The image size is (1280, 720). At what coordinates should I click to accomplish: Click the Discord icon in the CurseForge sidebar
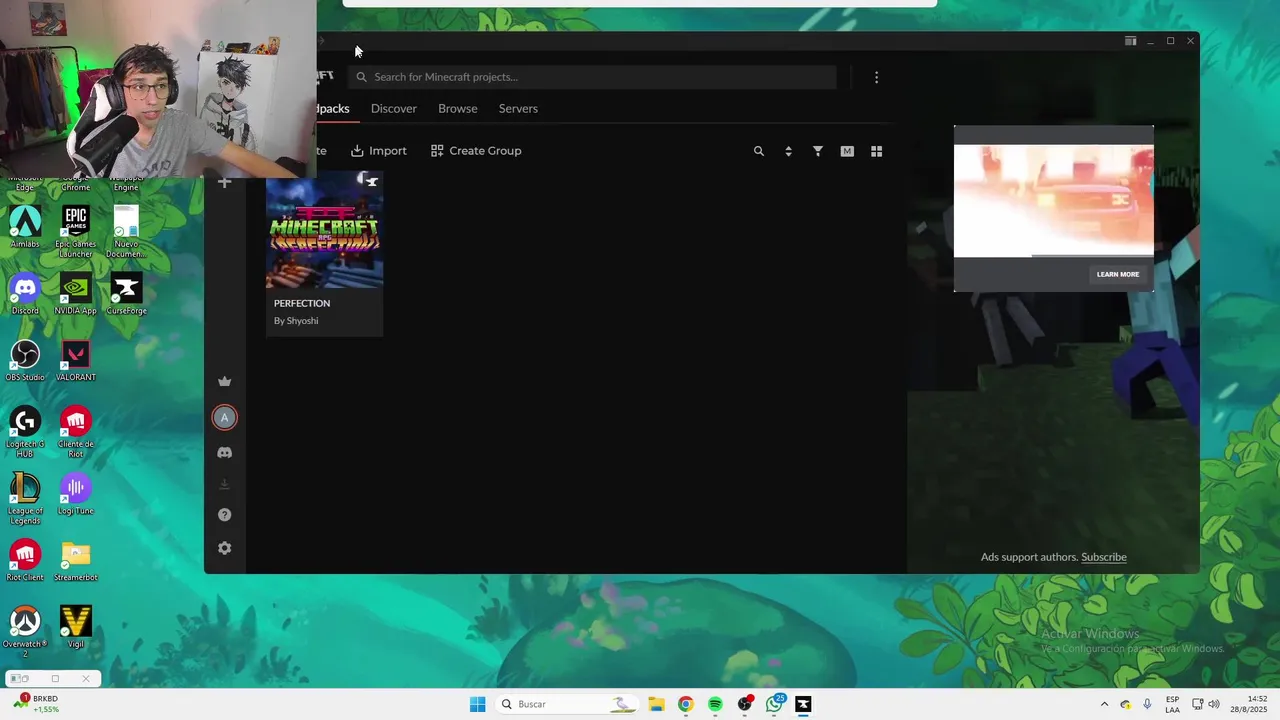[x=224, y=453]
